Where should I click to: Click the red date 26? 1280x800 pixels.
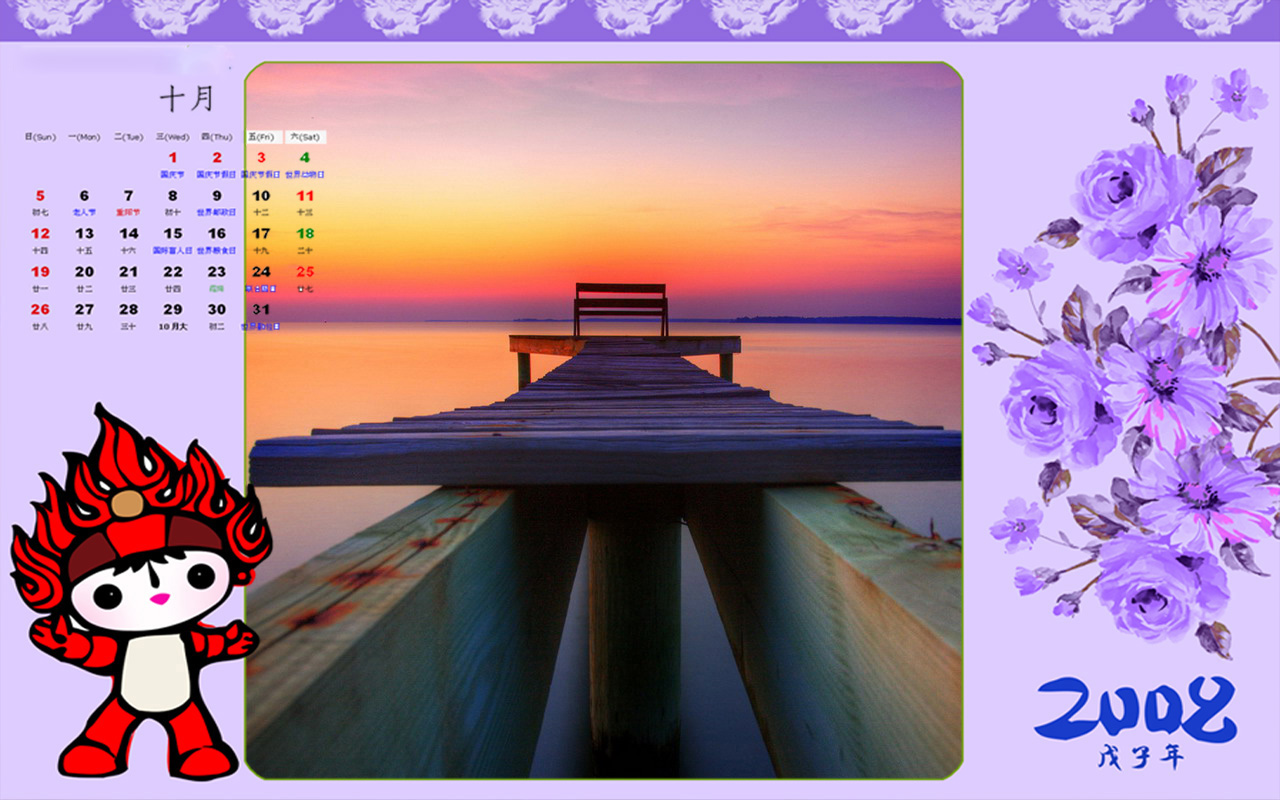click(40, 310)
